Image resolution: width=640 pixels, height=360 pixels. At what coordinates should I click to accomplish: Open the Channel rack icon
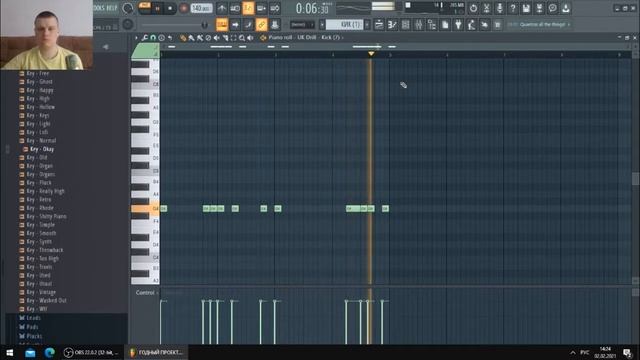pos(405,24)
